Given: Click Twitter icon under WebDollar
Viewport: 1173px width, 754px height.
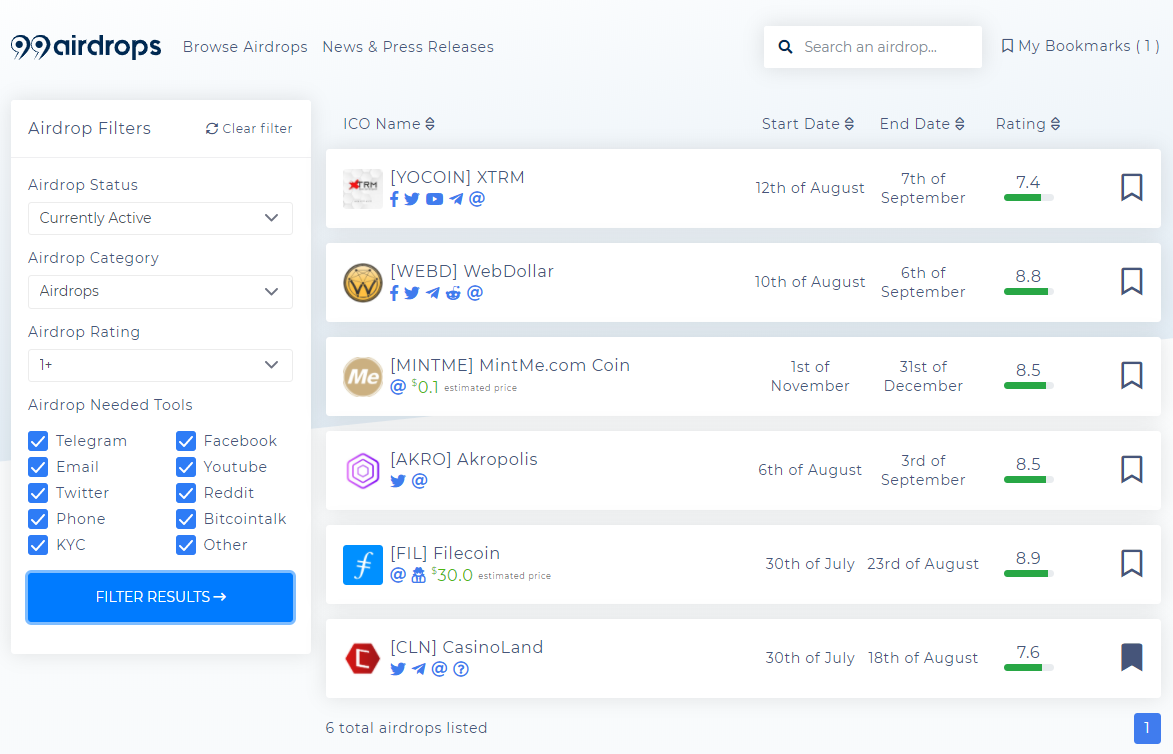Looking at the screenshot, I should [412, 293].
